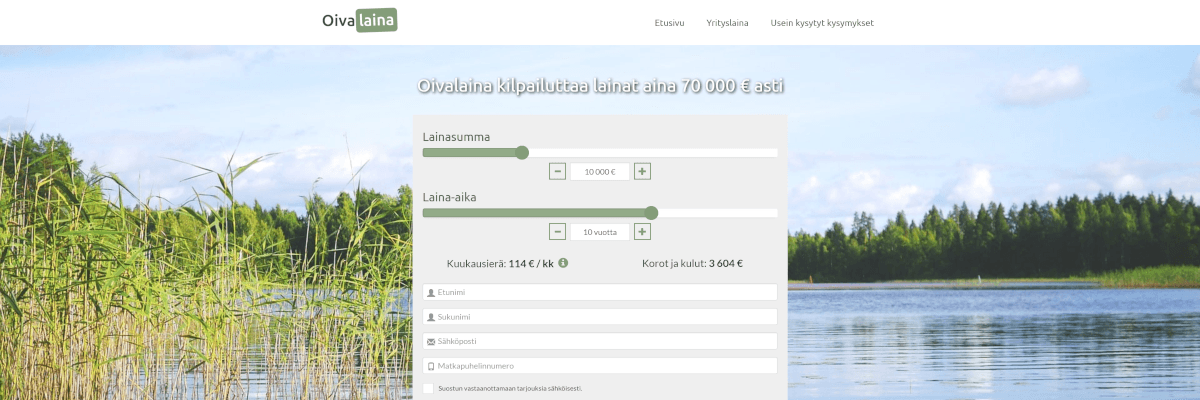Screen dimensions: 1200x400
Task: Check the Suostun vastaanottamaan tarjouksia checkbox
Action: (x=429, y=388)
